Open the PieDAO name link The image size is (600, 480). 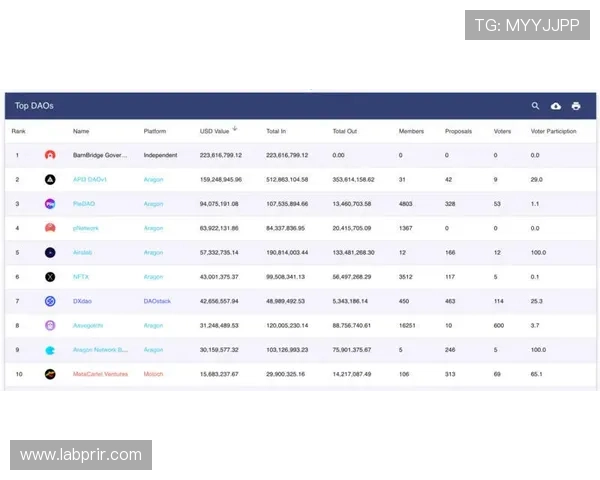pos(84,204)
